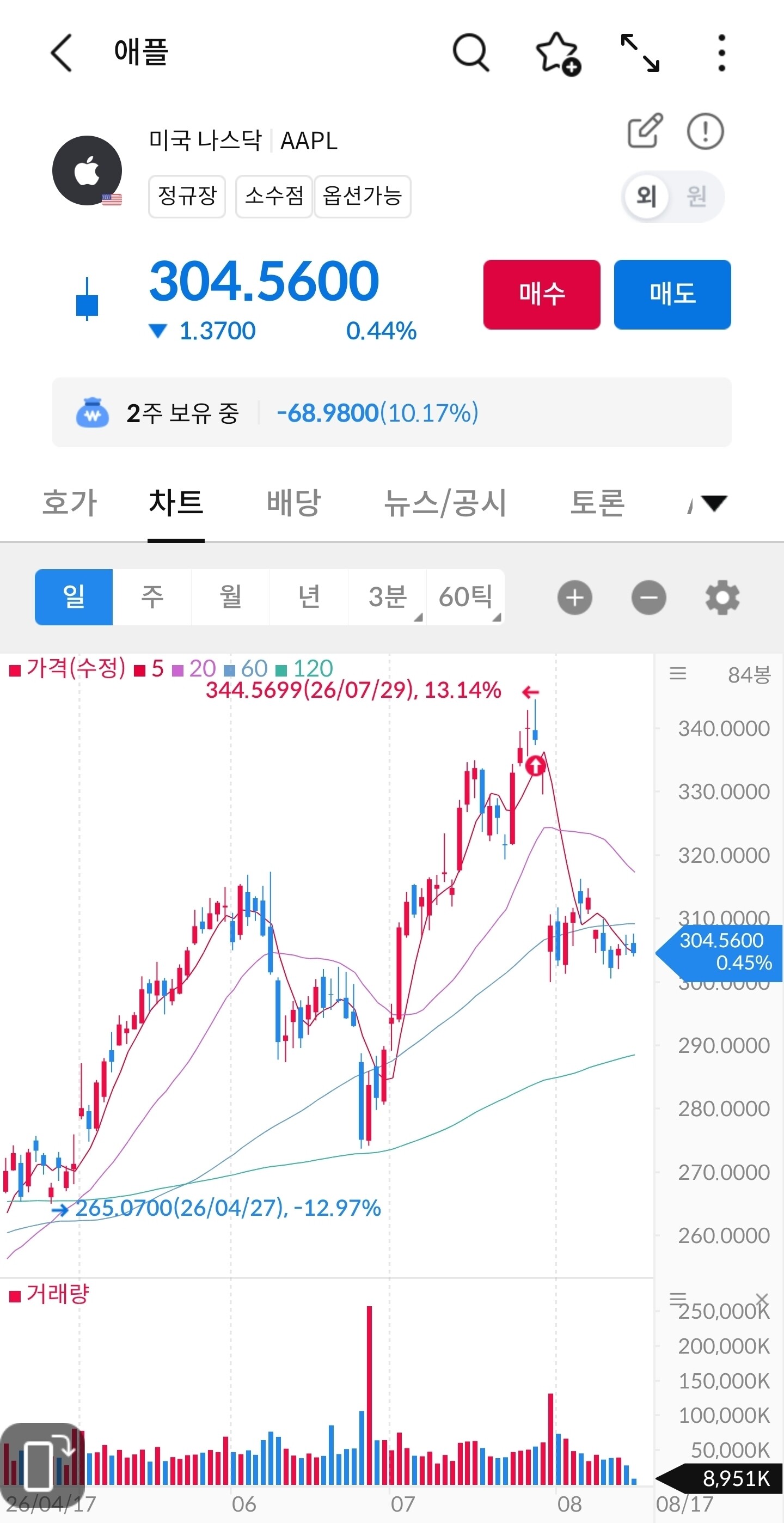Open the 60틱 tick interval dropdown

pos(465,597)
